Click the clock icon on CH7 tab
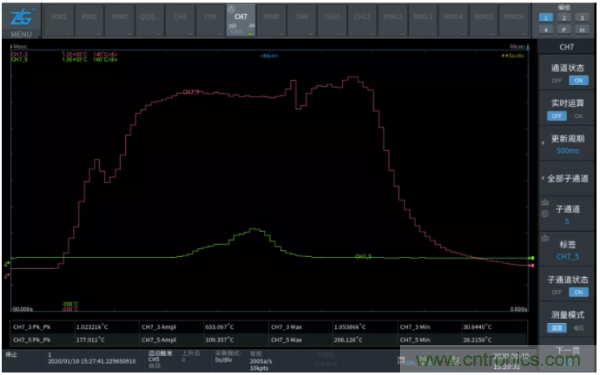The width and height of the screenshot is (600, 375). [x=231, y=10]
